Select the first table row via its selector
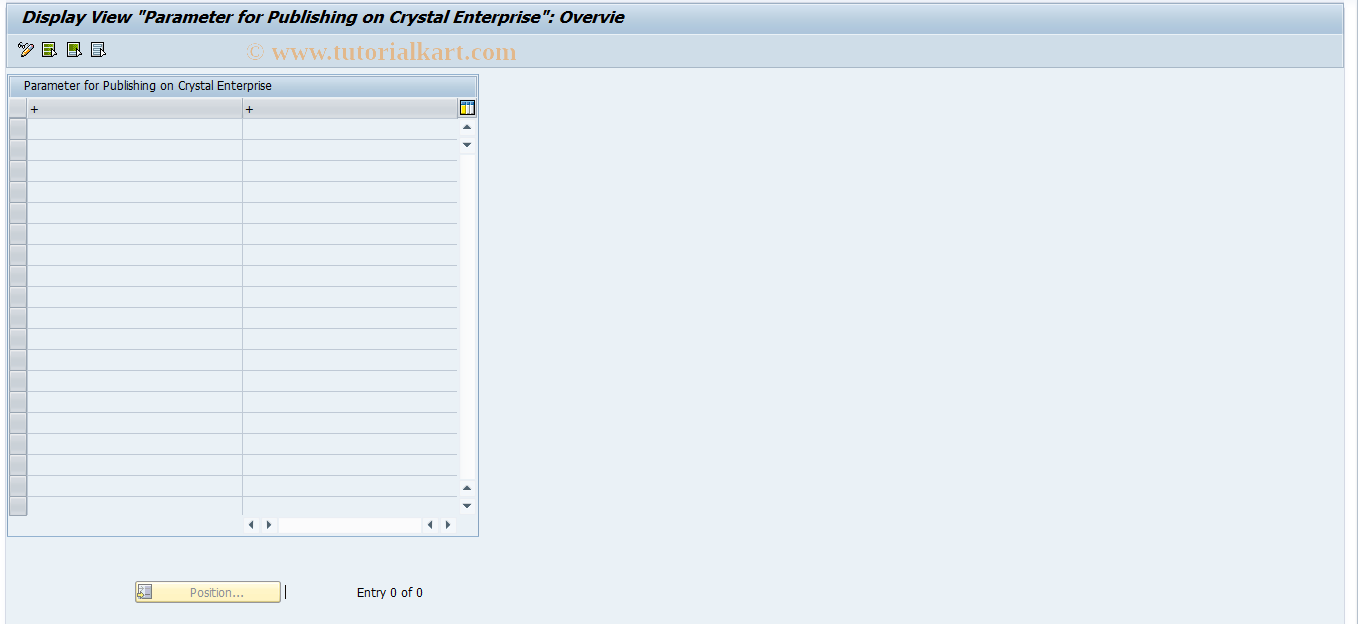The height and width of the screenshot is (624, 1358). [x=17, y=129]
